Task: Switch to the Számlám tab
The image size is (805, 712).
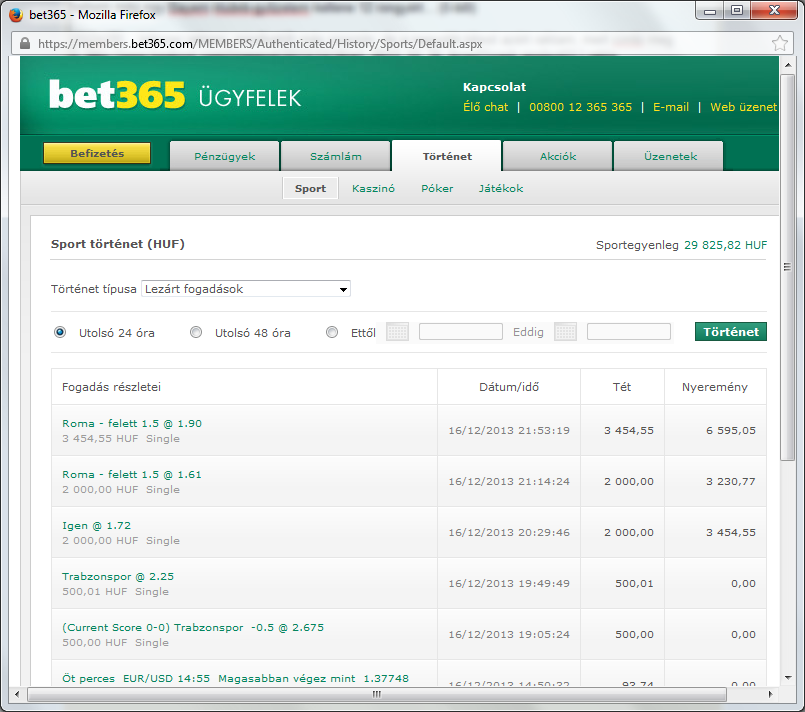Action: [336, 156]
